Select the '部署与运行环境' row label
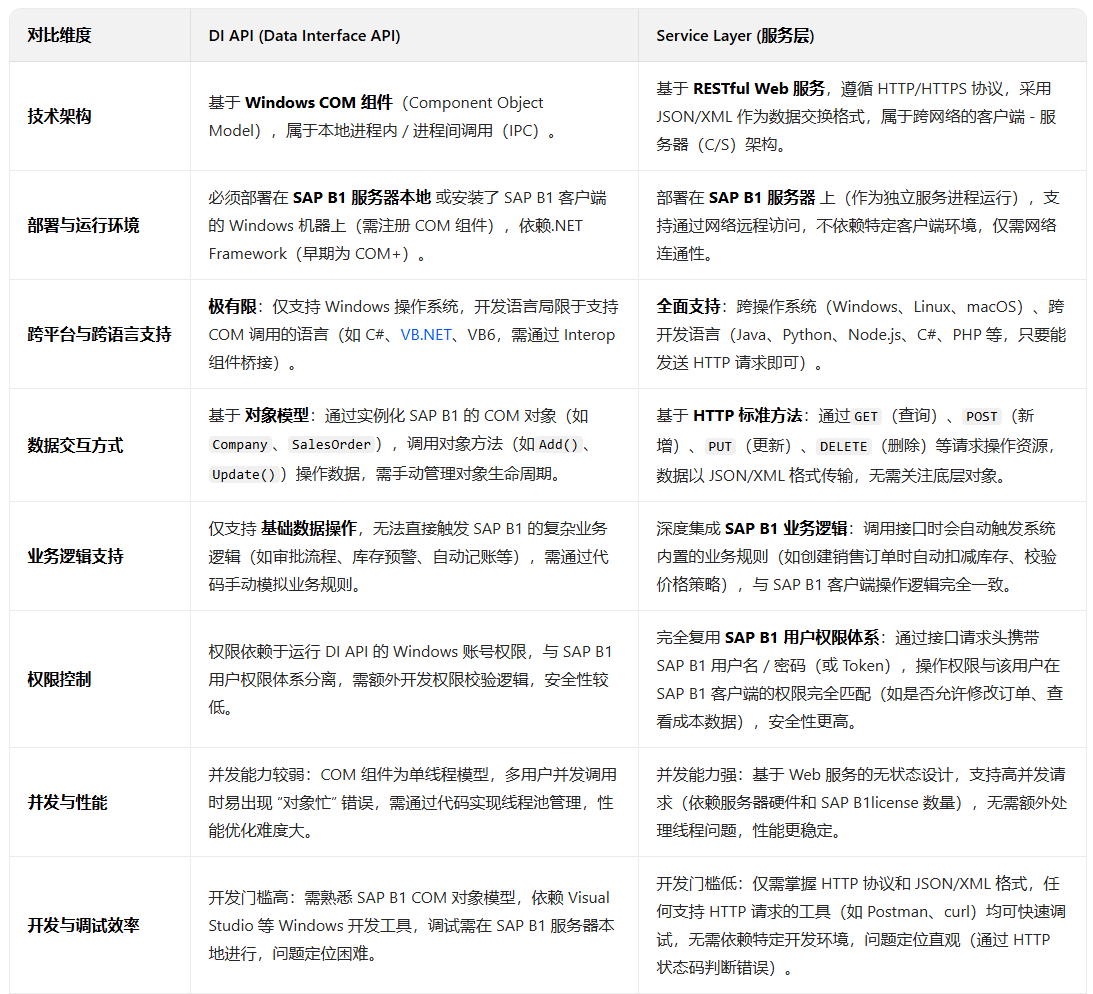The width and height of the screenshot is (1093, 994). pyautogui.click(x=84, y=225)
